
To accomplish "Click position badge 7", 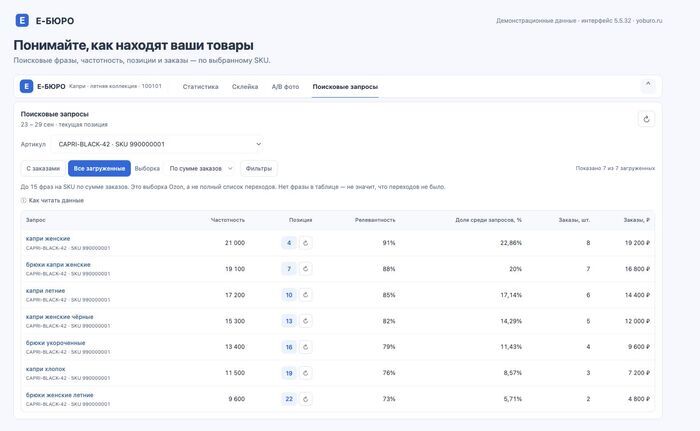I will pyautogui.click(x=289, y=269).
